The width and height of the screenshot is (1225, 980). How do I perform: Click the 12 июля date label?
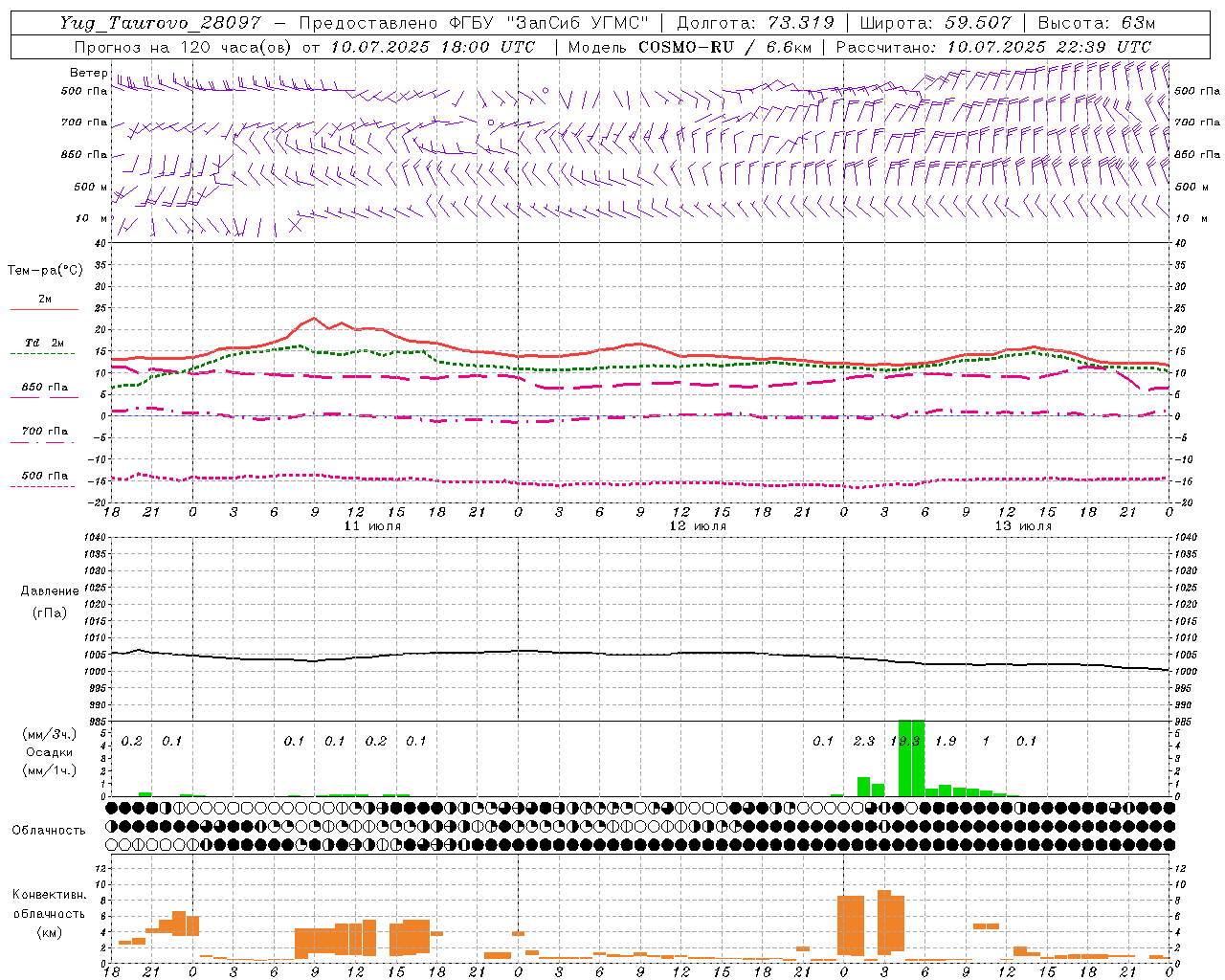698,526
